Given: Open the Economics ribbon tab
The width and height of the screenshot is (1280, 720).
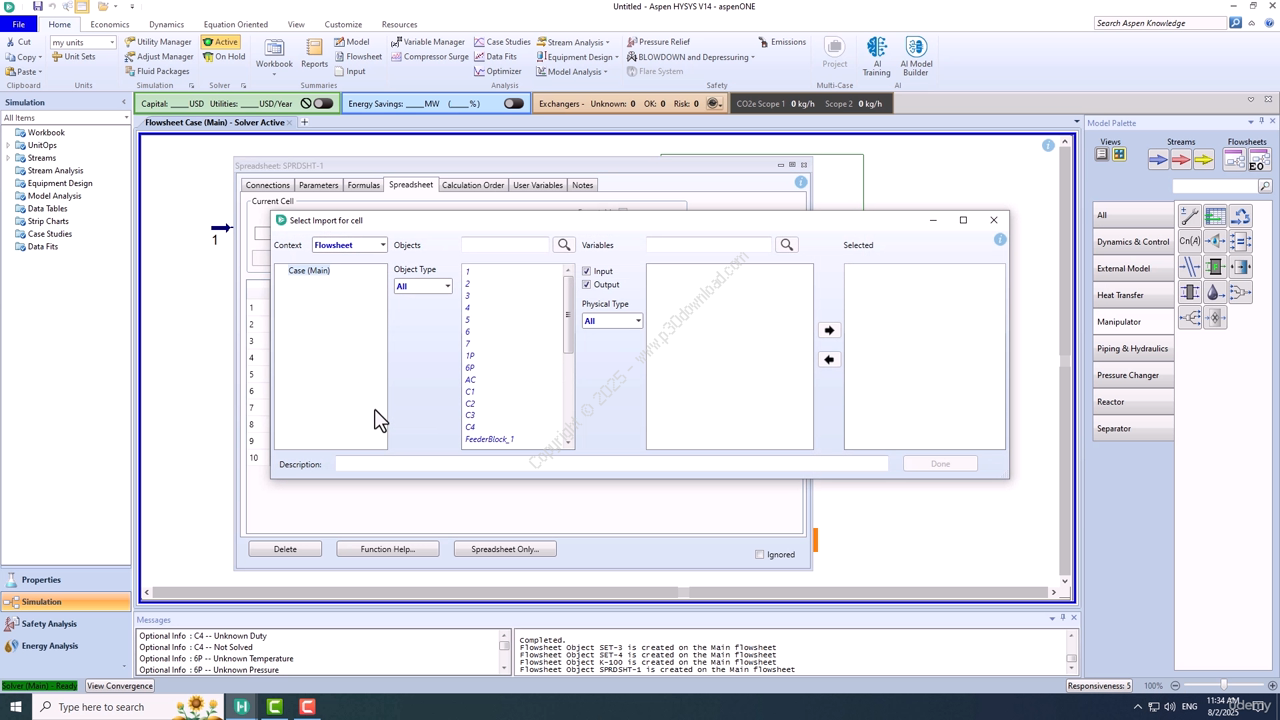Looking at the screenshot, I should [x=109, y=24].
